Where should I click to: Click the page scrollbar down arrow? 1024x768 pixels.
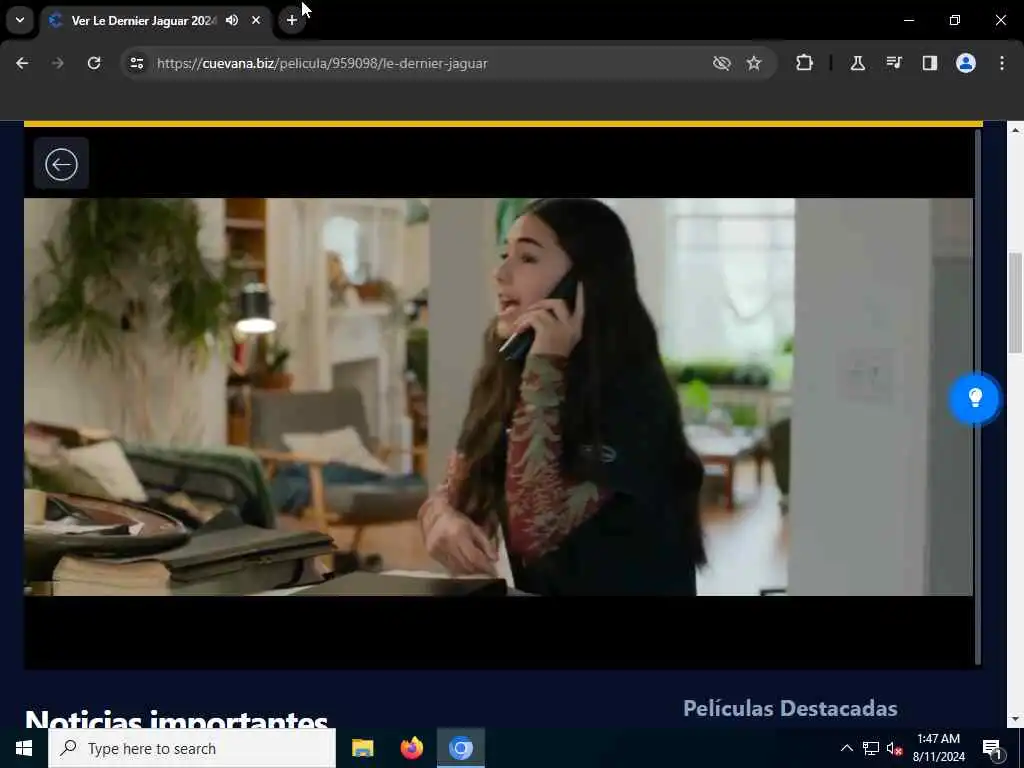point(1016,719)
